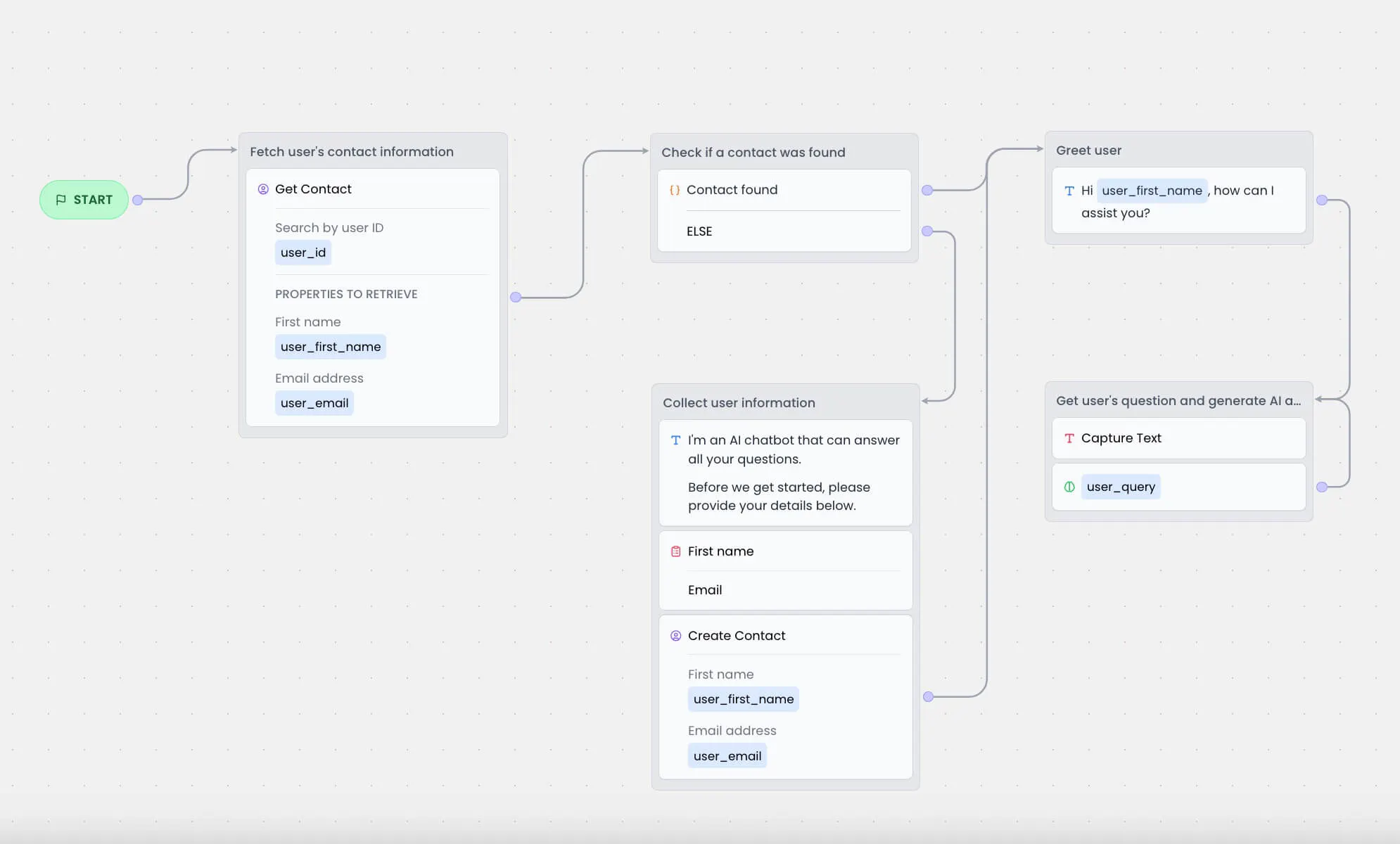Click the green AI icon beside user_query
This screenshot has width=1400, height=844.
[1069, 487]
